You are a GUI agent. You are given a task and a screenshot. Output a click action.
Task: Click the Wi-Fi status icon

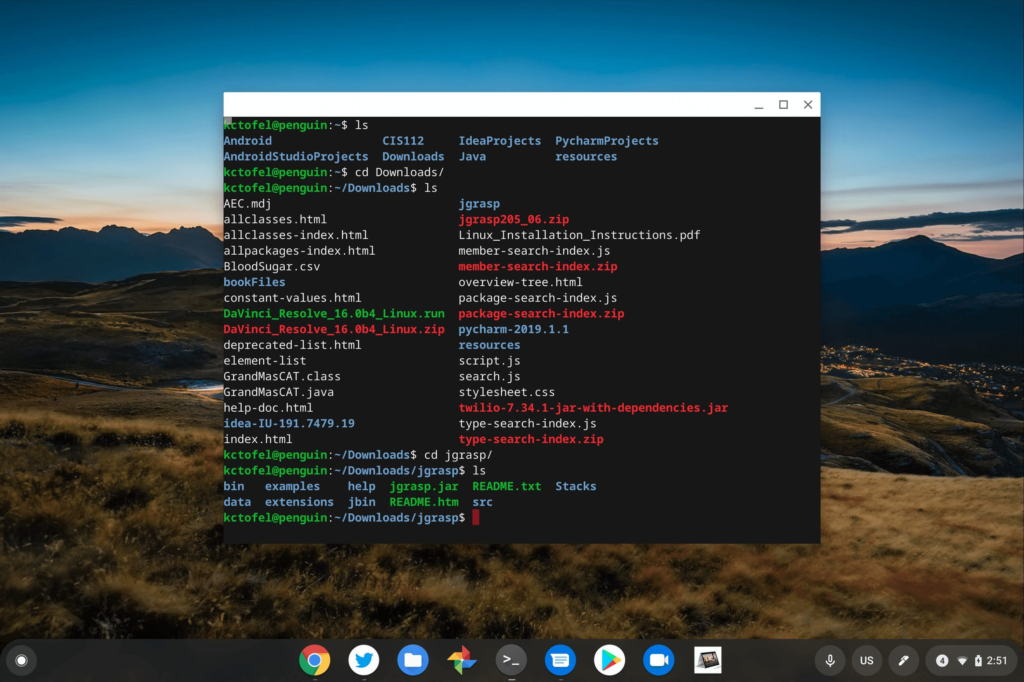(962, 661)
